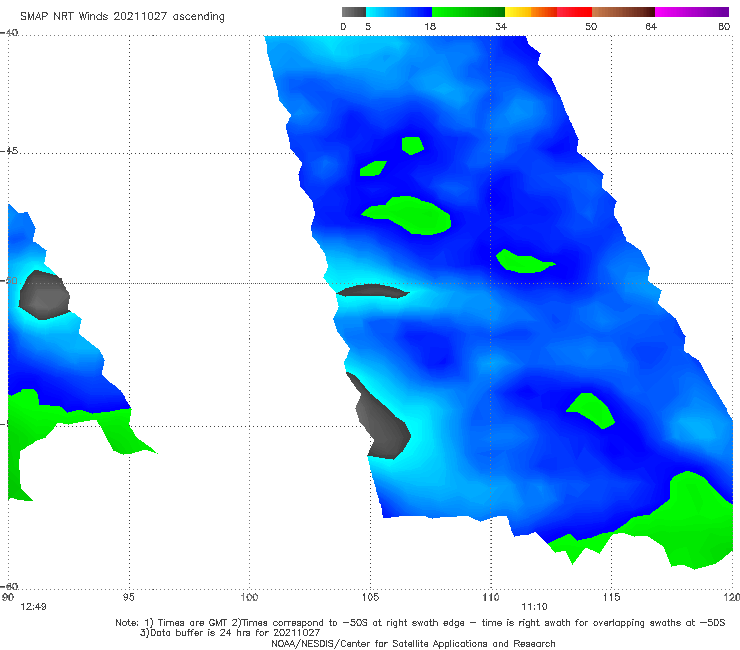Click the gray low-wind patch in the left swath
Screen dimensions: 740x650
(x=44, y=295)
